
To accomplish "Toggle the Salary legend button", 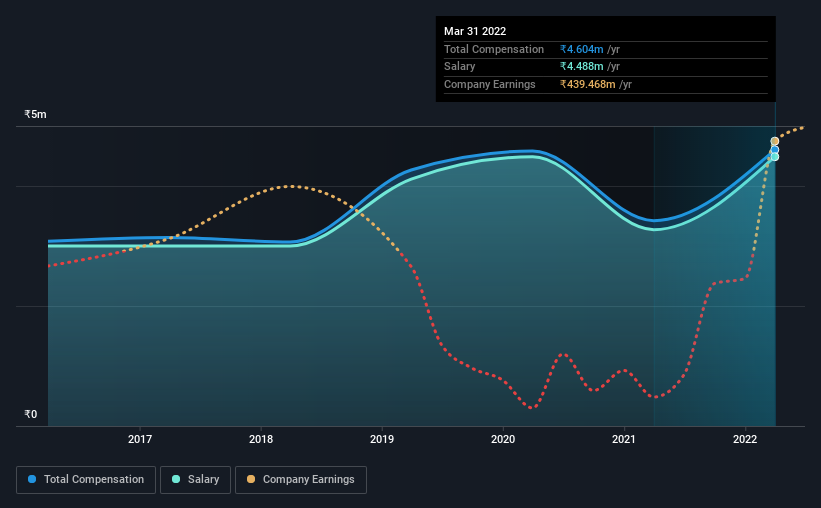I will 195,480.
